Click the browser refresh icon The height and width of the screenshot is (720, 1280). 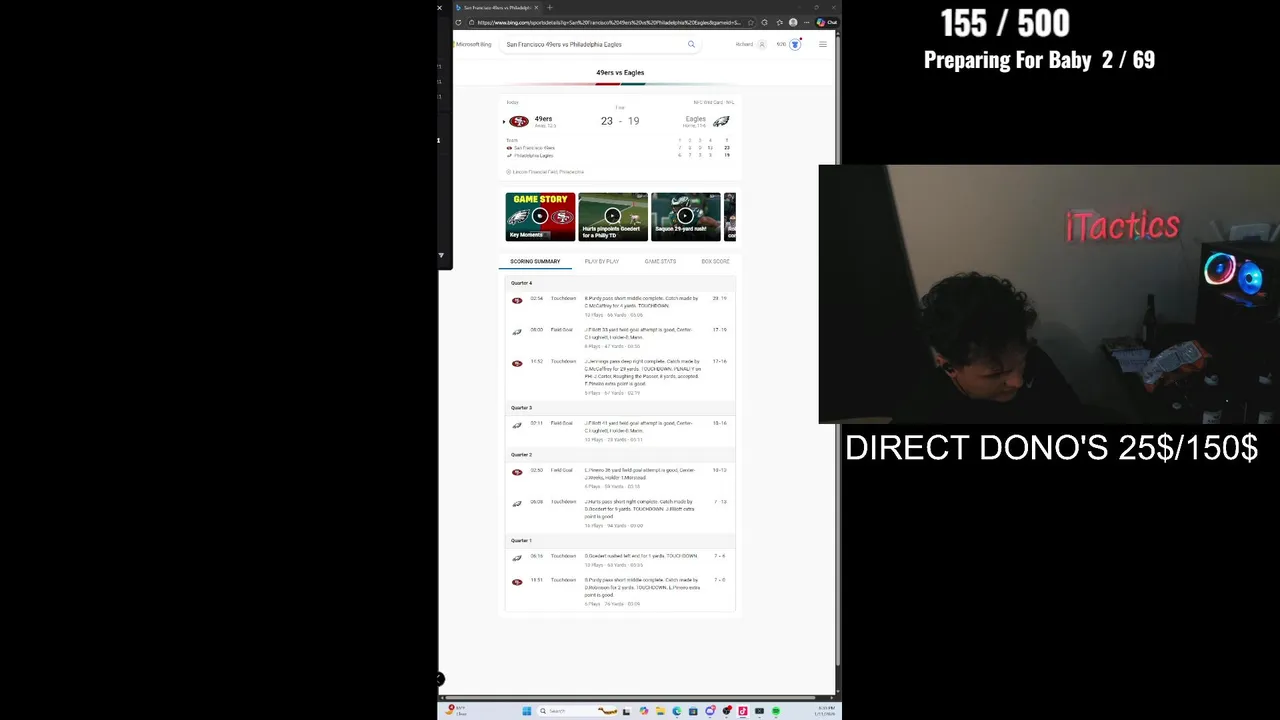pyautogui.click(x=458, y=22)
